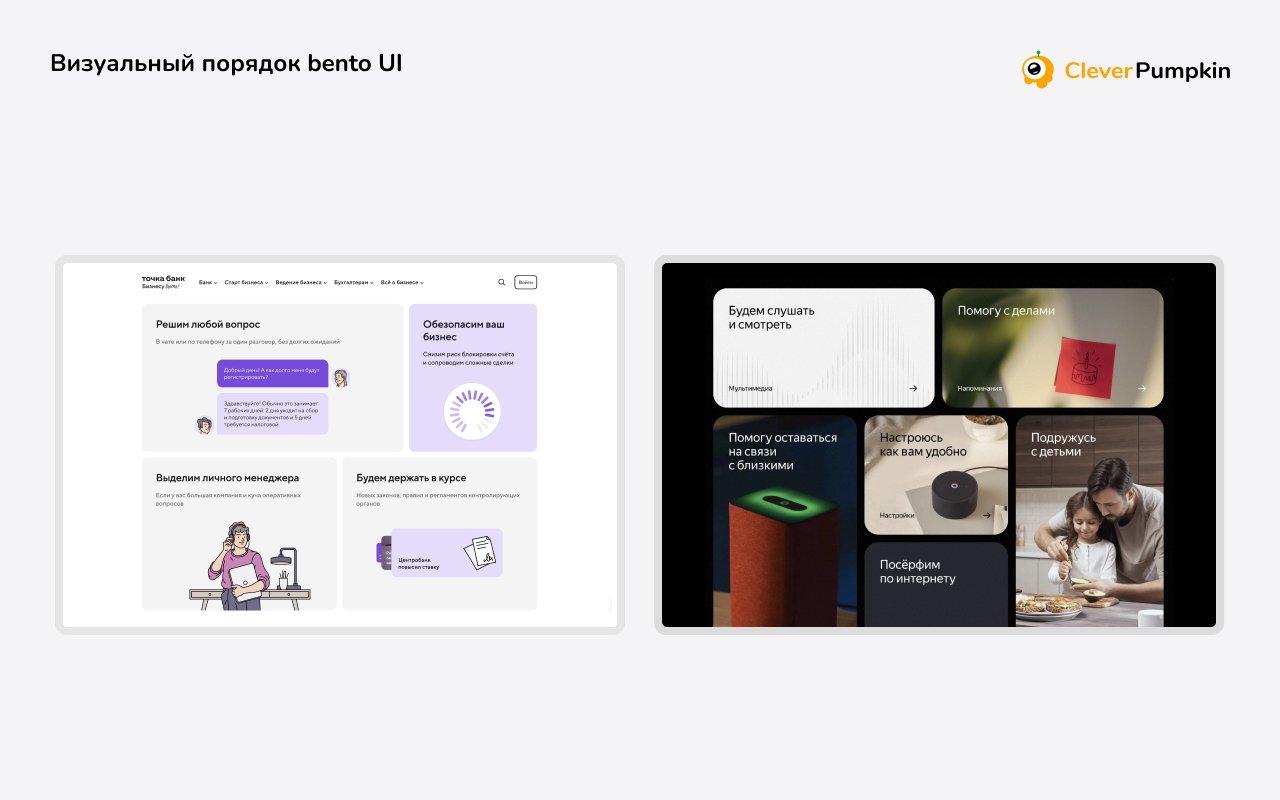This screenshot has height=800, width=1280.
Task: Expand the Бухгалтерам menu
Action: [x=354, y=282]
